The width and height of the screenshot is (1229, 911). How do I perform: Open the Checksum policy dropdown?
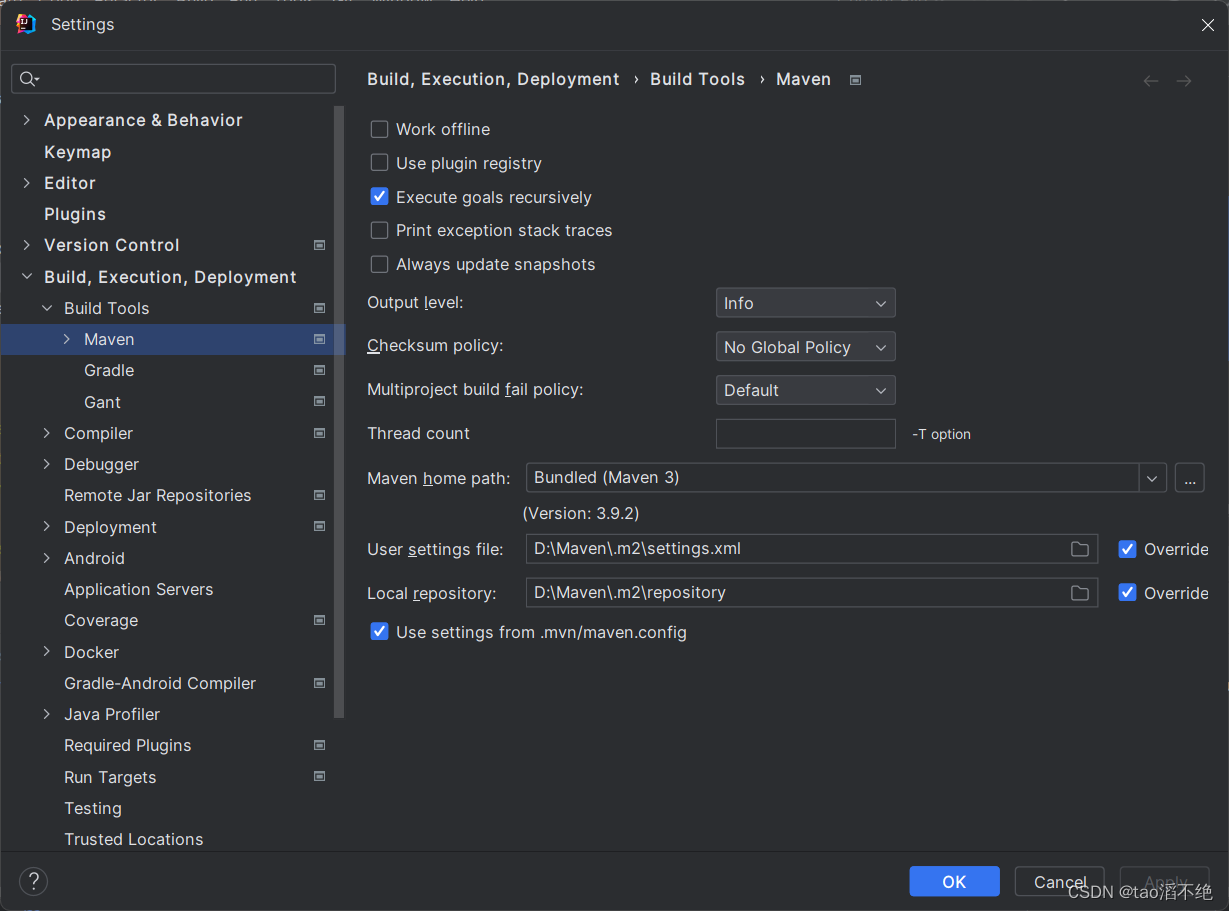tap(805, 347)
